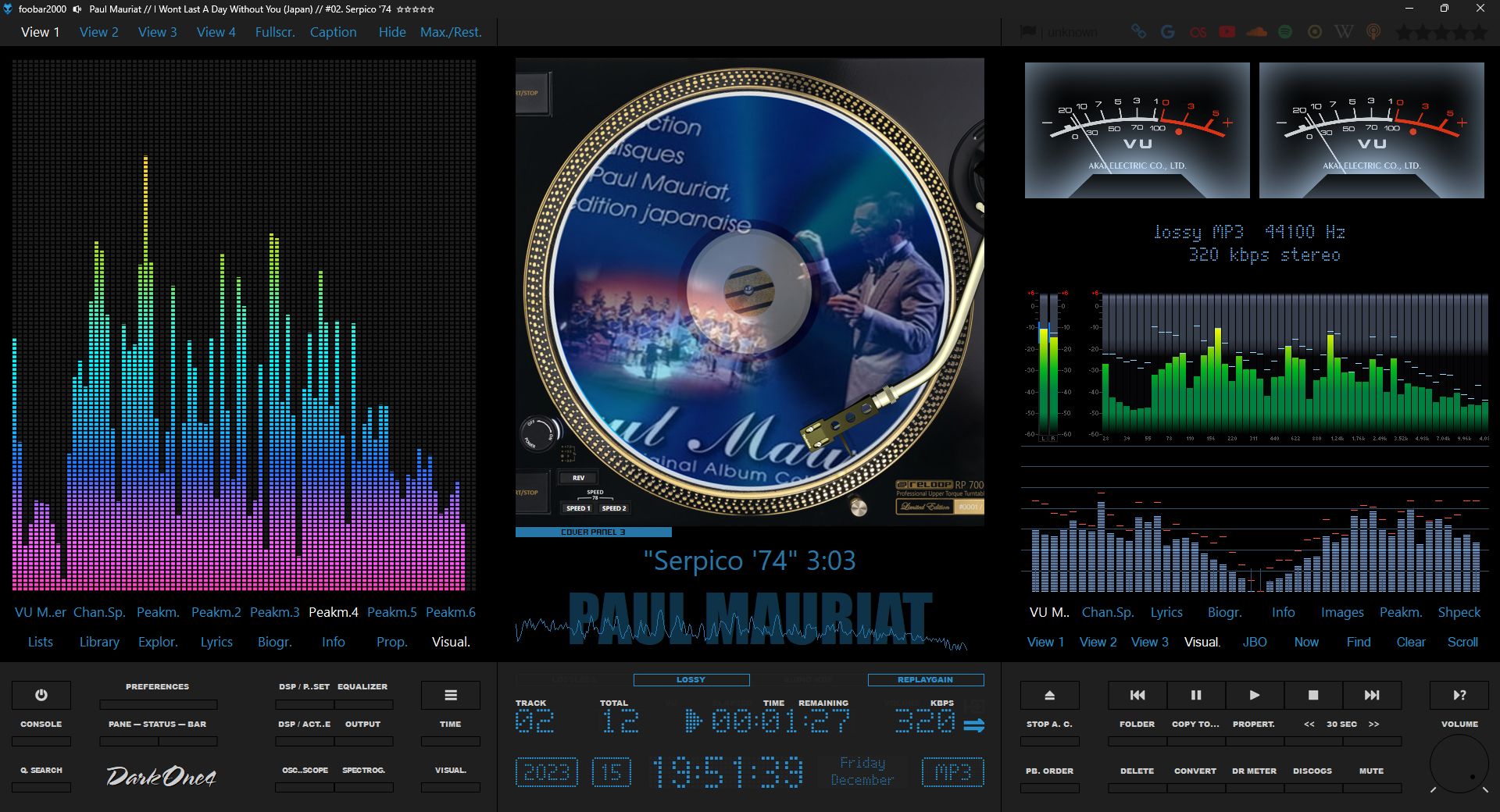Skip to next track
The height and width of the screenshot is (812, 1500).
coord(1372,695)
